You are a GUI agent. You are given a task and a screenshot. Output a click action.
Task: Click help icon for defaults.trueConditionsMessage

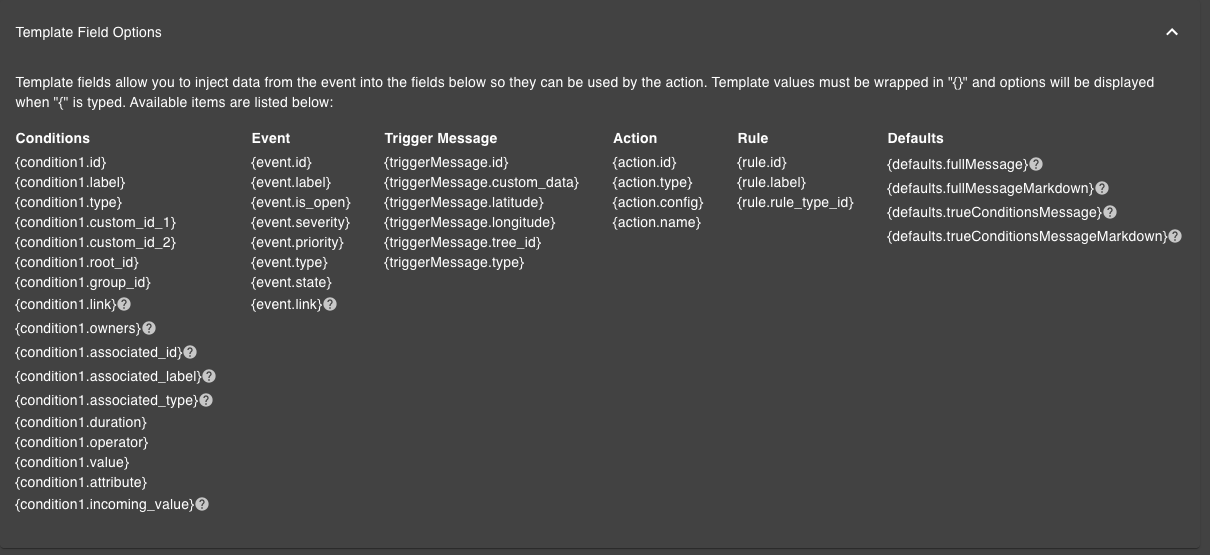coord(1110,212)
